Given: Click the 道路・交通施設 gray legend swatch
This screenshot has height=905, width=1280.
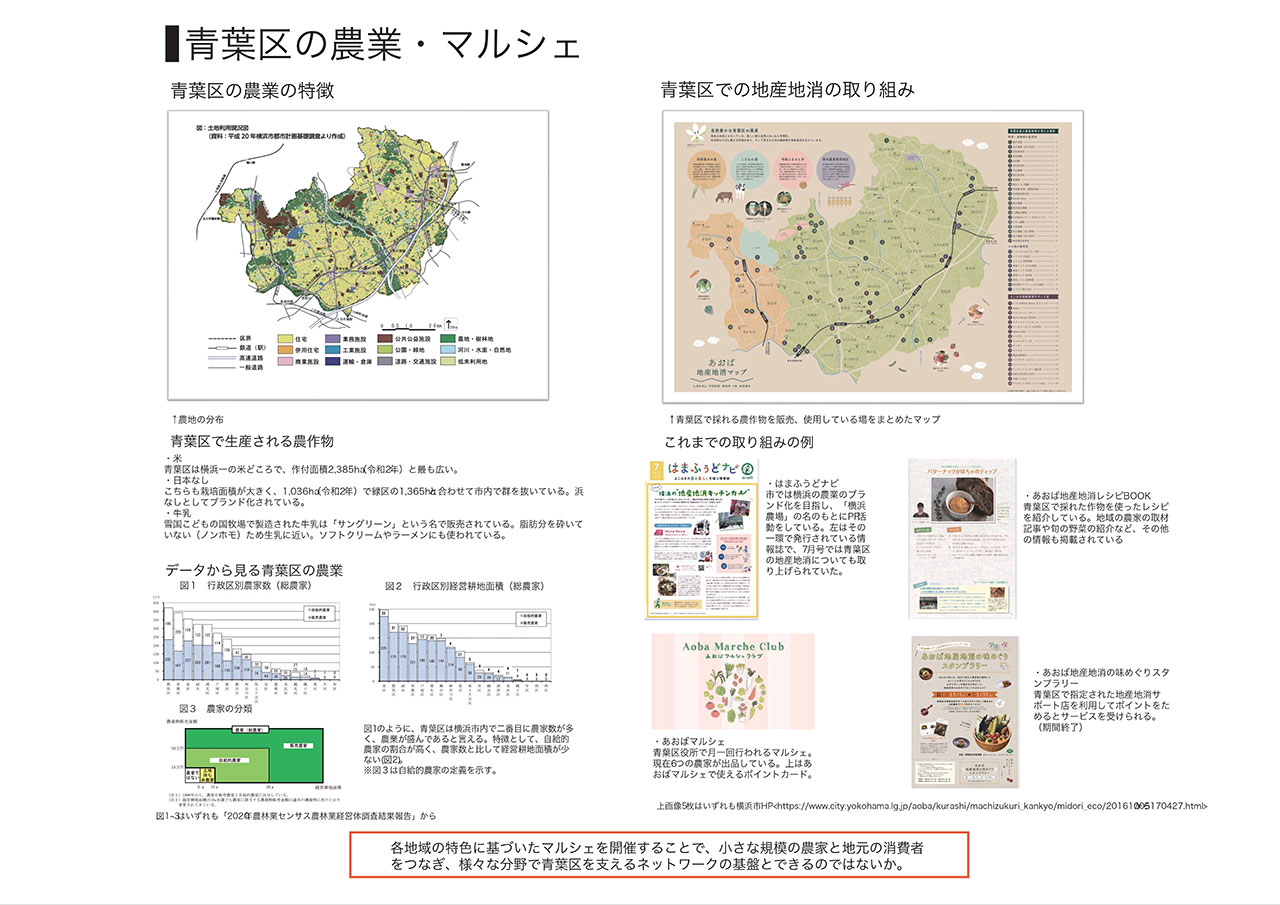Looking at the screenshot, I should click(x=385, y=361).
